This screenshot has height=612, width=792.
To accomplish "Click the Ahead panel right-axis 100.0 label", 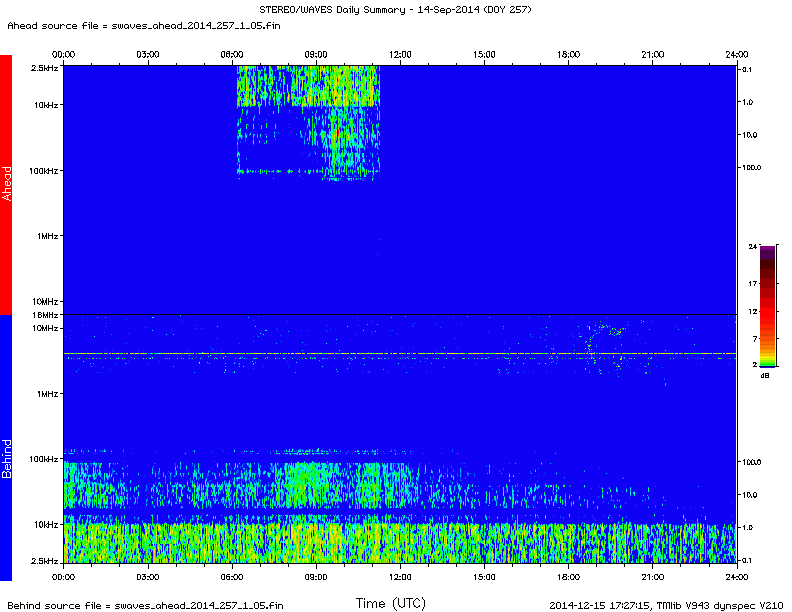I will click(751, 168).
